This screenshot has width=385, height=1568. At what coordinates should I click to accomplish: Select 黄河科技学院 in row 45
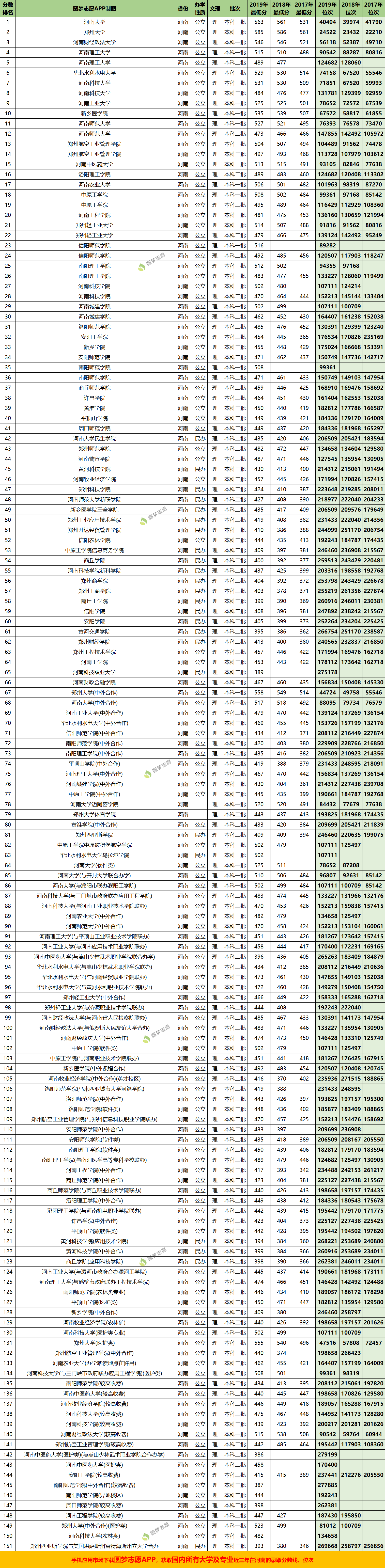pyautogui.click(x=95, y=469)
